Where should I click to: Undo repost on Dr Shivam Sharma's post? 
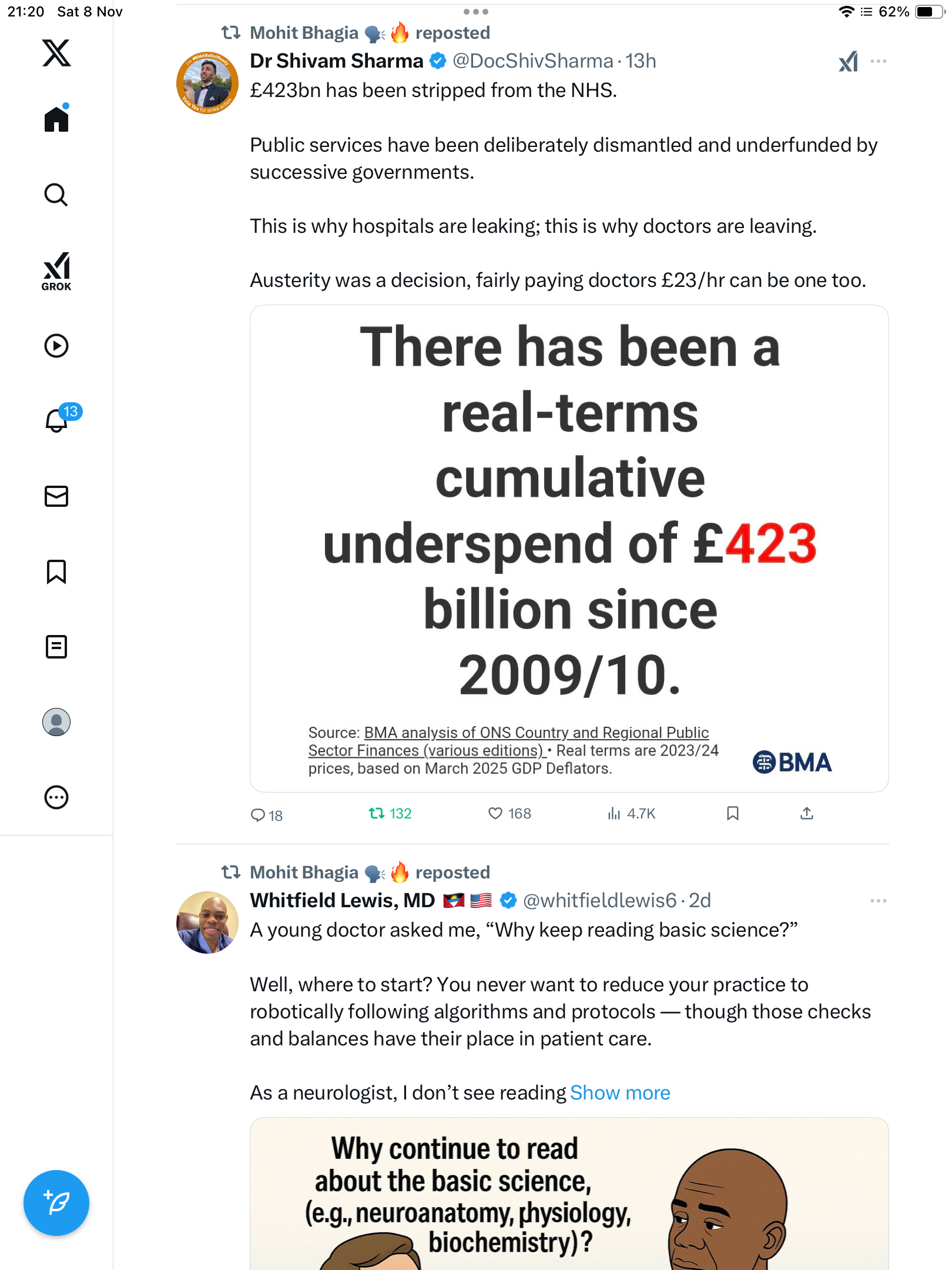pos(390,814)
